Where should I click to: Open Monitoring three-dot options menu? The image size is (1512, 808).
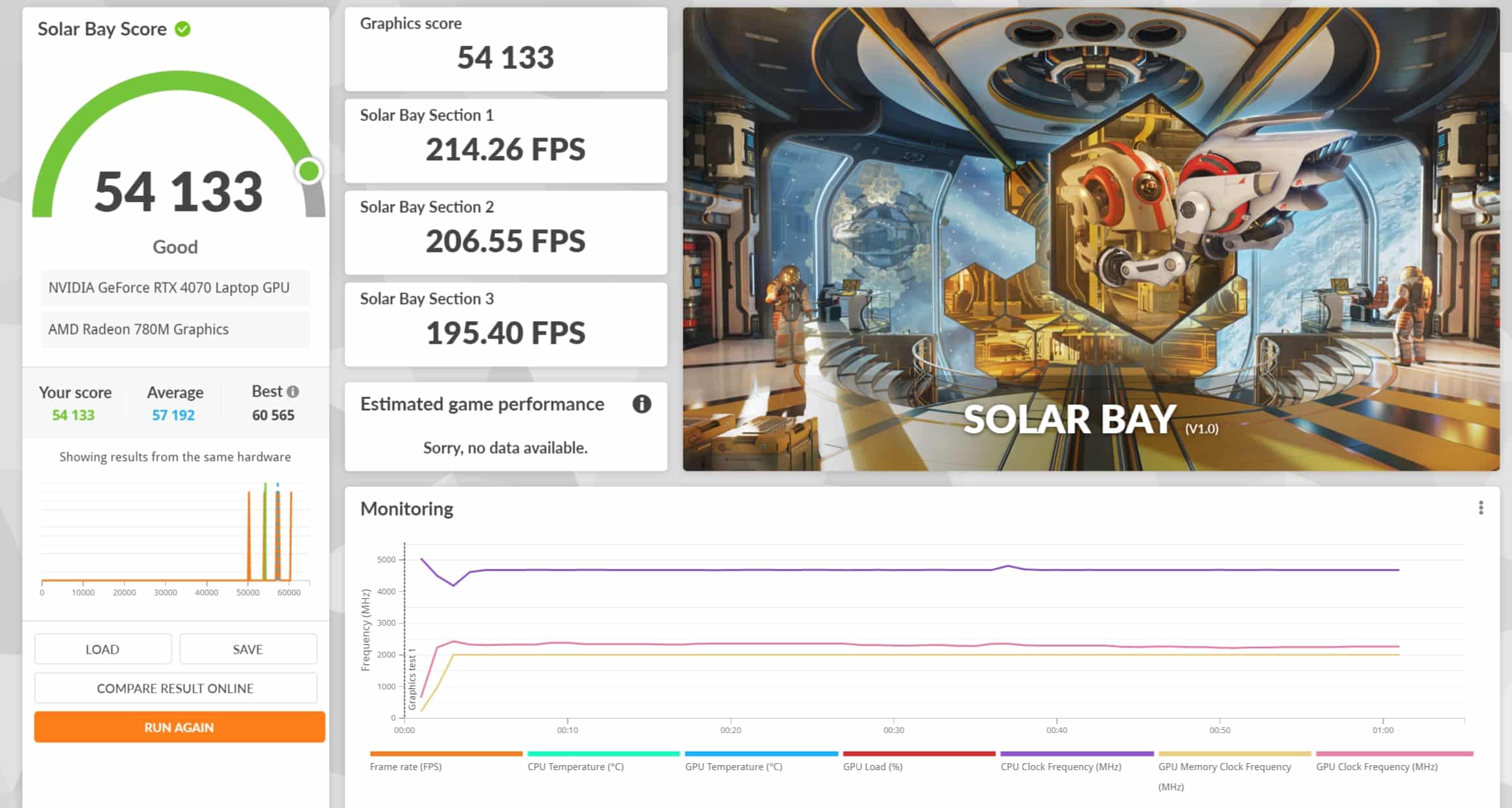pos(1481,508)
